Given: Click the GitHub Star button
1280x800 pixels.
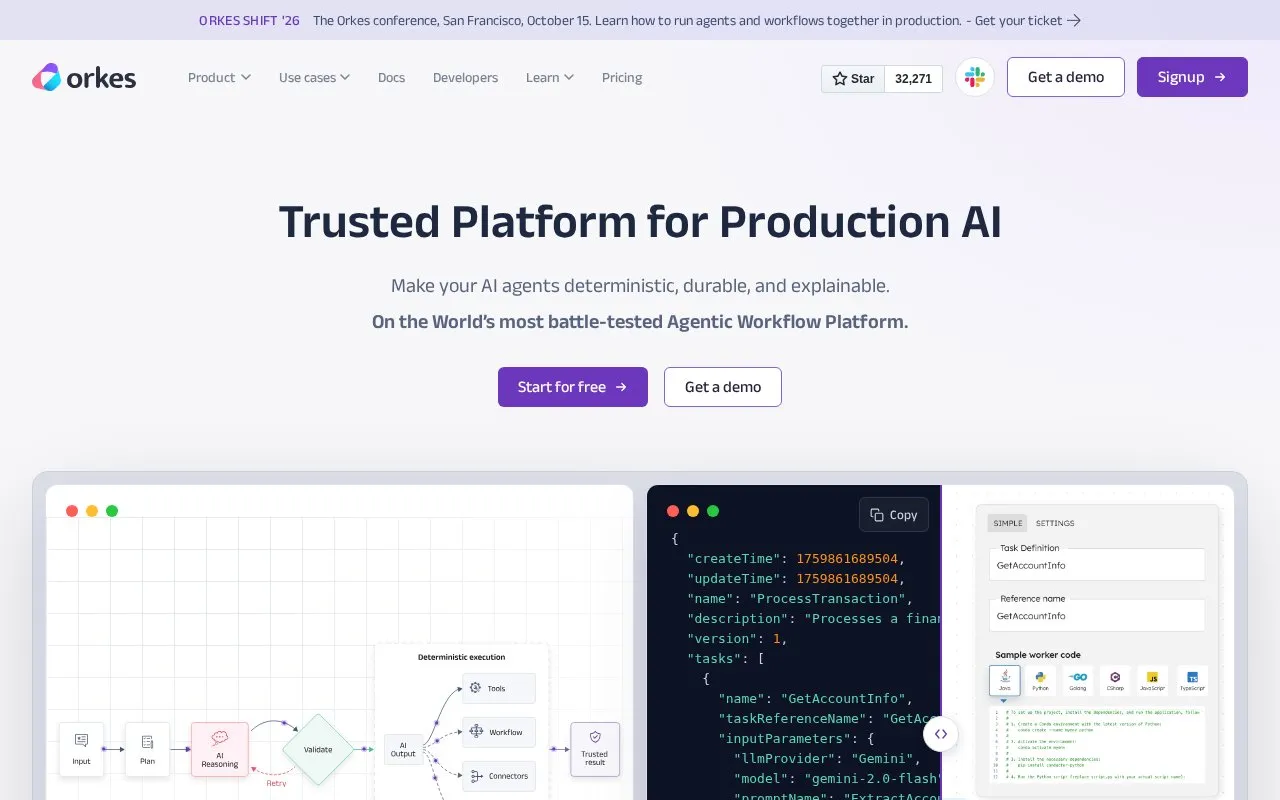Looking at the screenshot, I should coord(853,78).
